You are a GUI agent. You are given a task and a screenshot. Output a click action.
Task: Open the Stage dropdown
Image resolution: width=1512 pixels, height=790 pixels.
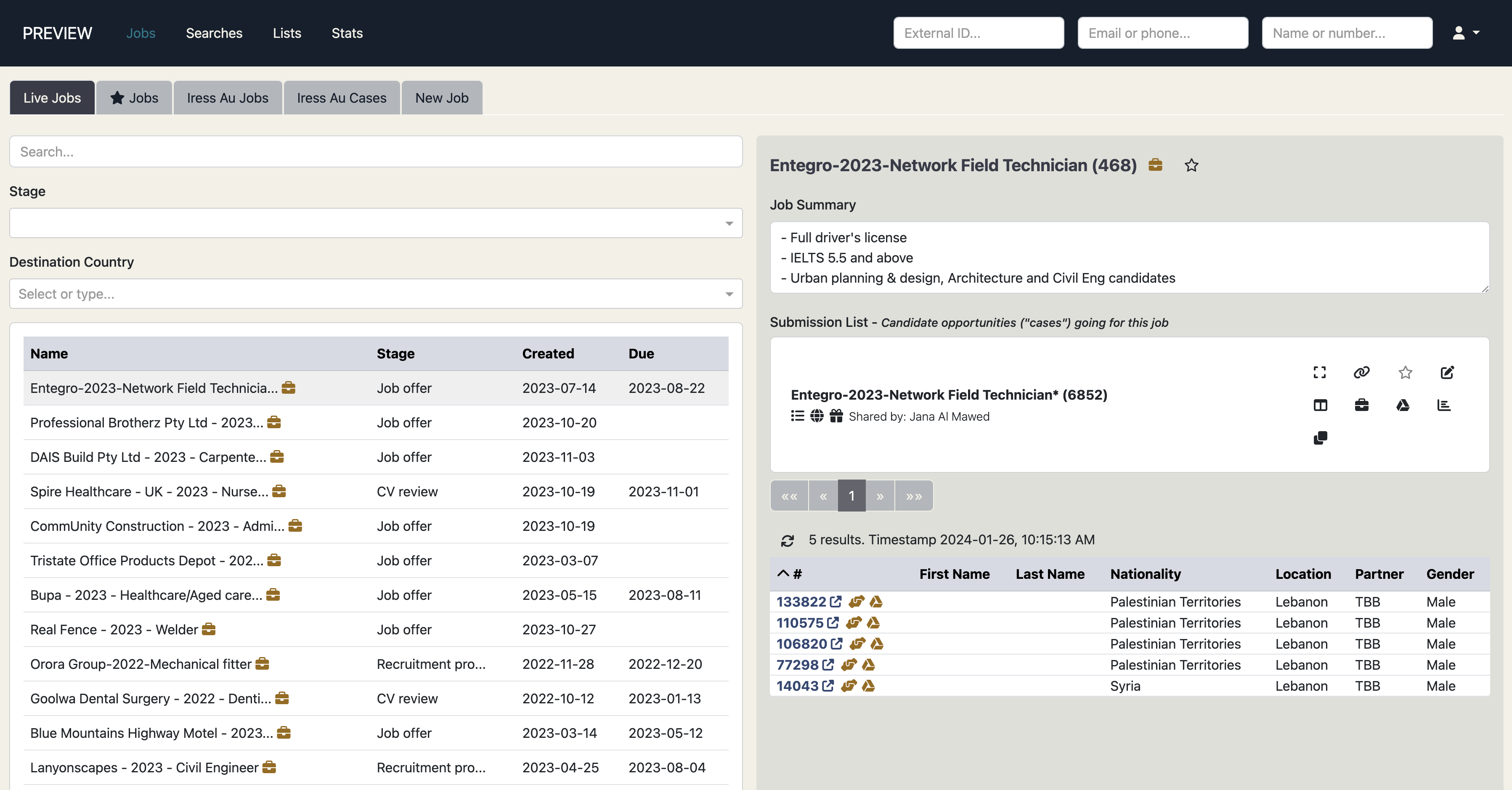376,223
